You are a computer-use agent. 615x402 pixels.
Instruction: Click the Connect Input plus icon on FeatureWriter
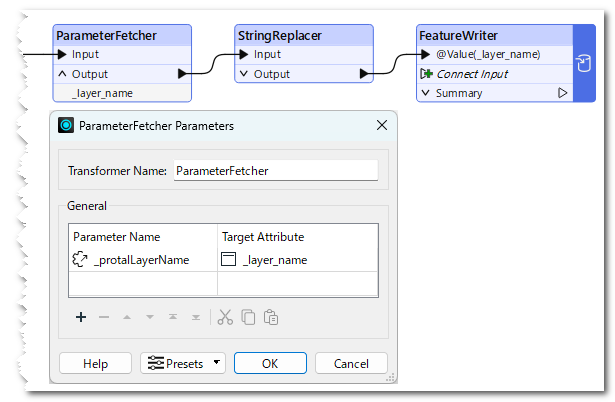[x=426, y=73]
